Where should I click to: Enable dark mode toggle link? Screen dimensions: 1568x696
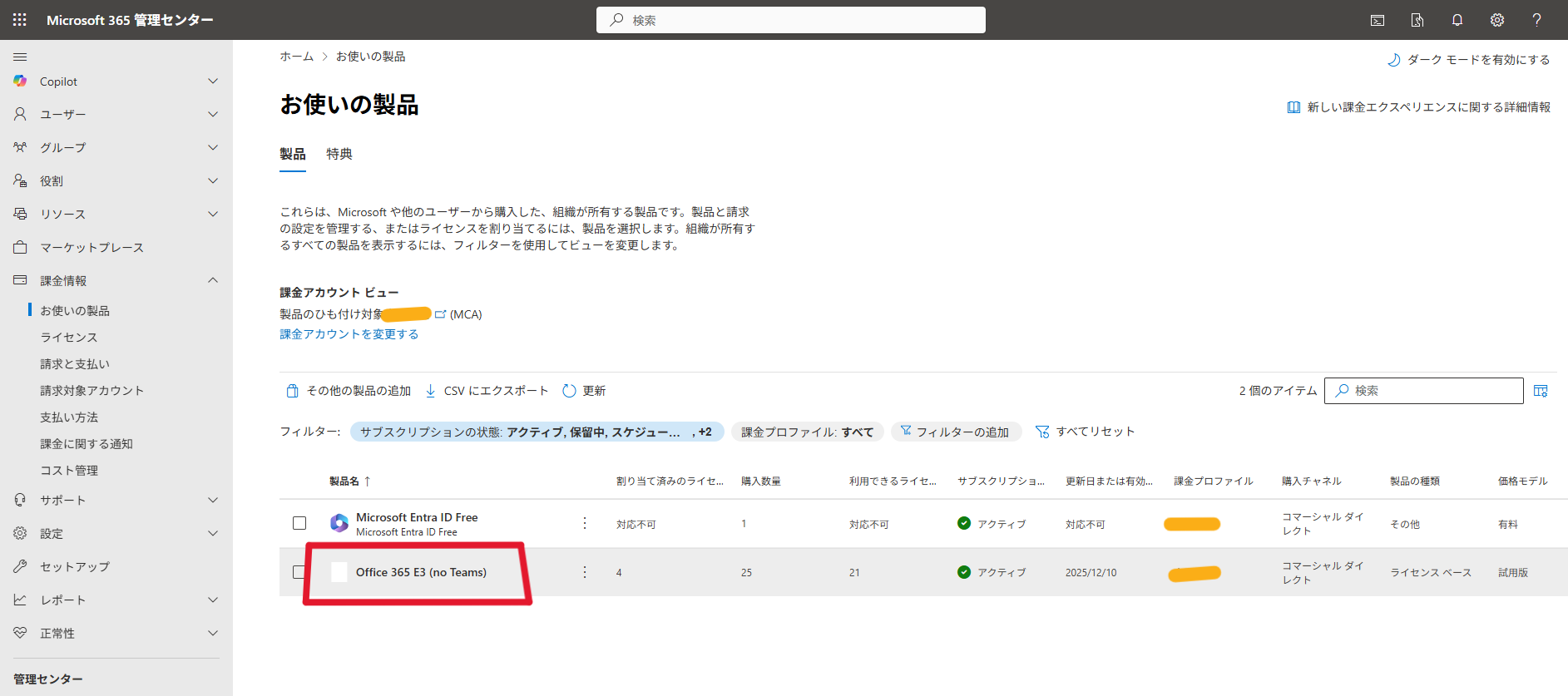coord(1469,60)
